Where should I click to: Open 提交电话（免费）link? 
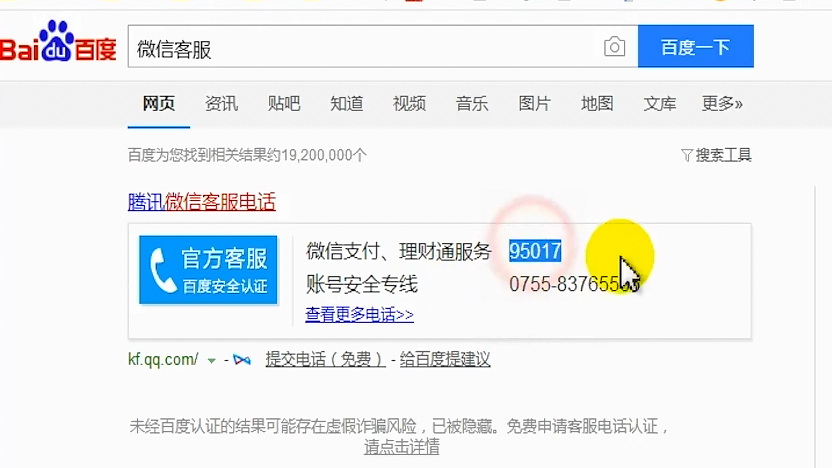pyautogui.click(x=325, y=360)
